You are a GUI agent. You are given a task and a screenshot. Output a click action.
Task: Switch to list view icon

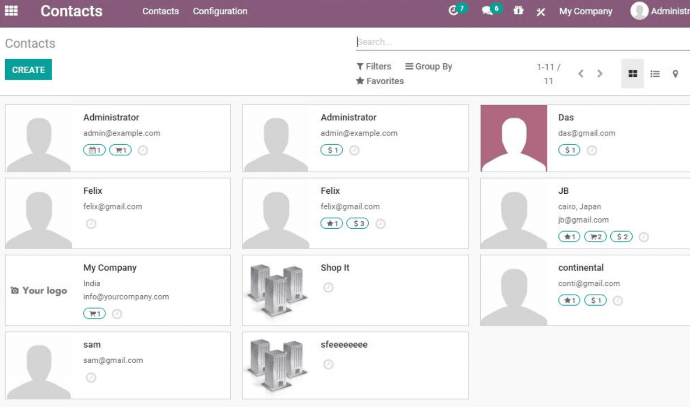click(x=655, y=74)
